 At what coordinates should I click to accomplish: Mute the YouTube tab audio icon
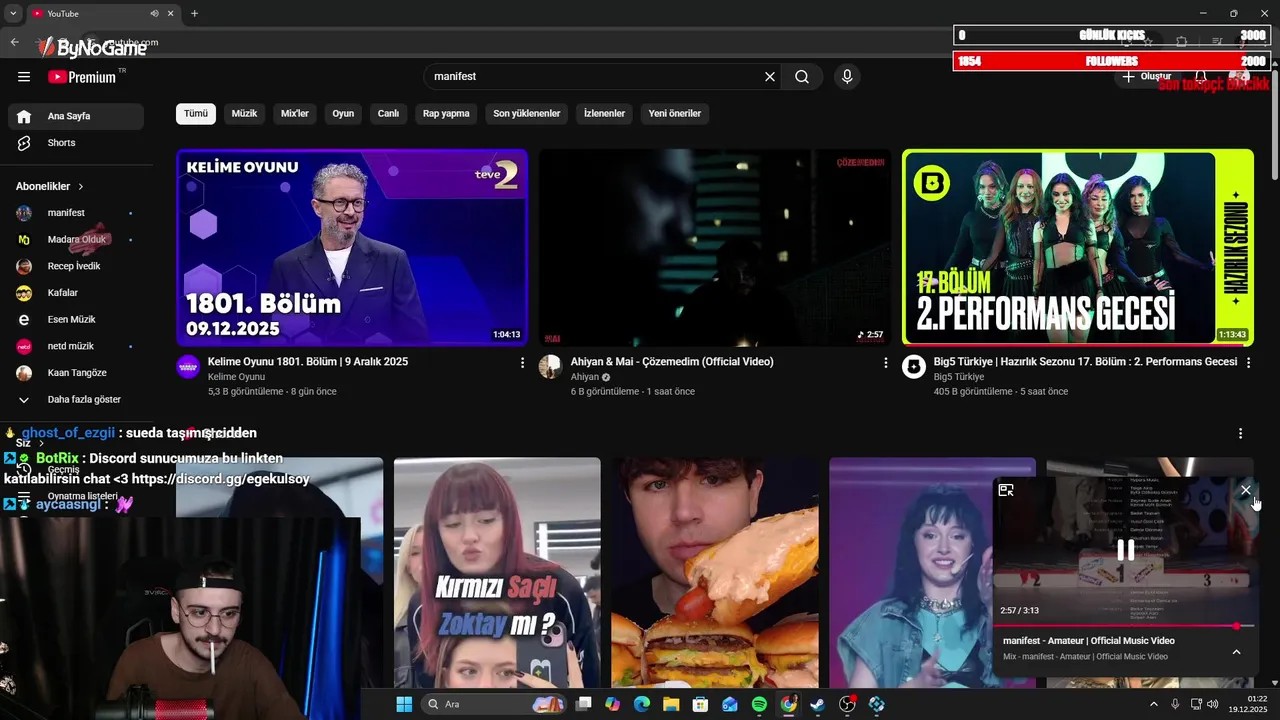(154, 14)
